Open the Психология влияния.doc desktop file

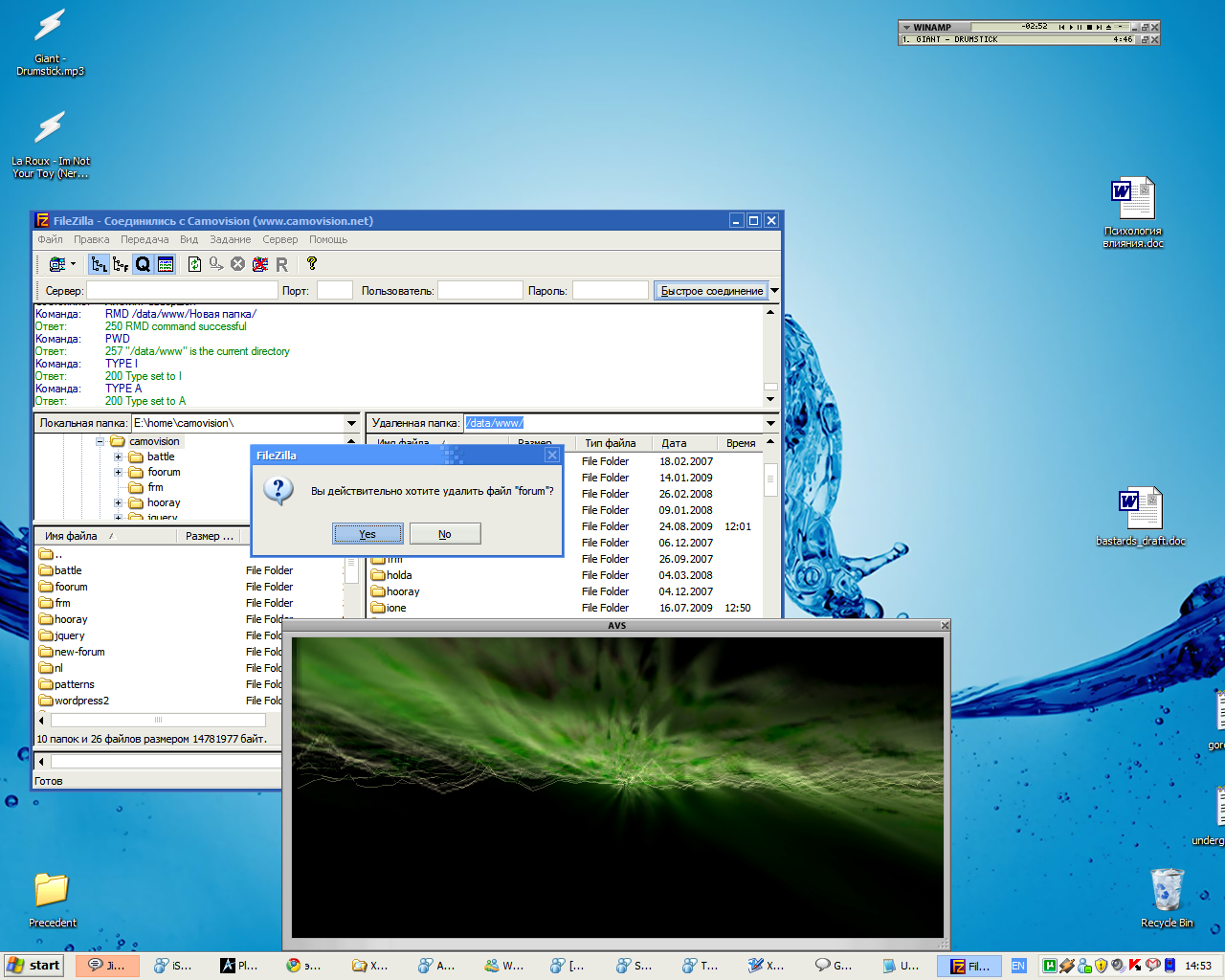coord(1133,212)
